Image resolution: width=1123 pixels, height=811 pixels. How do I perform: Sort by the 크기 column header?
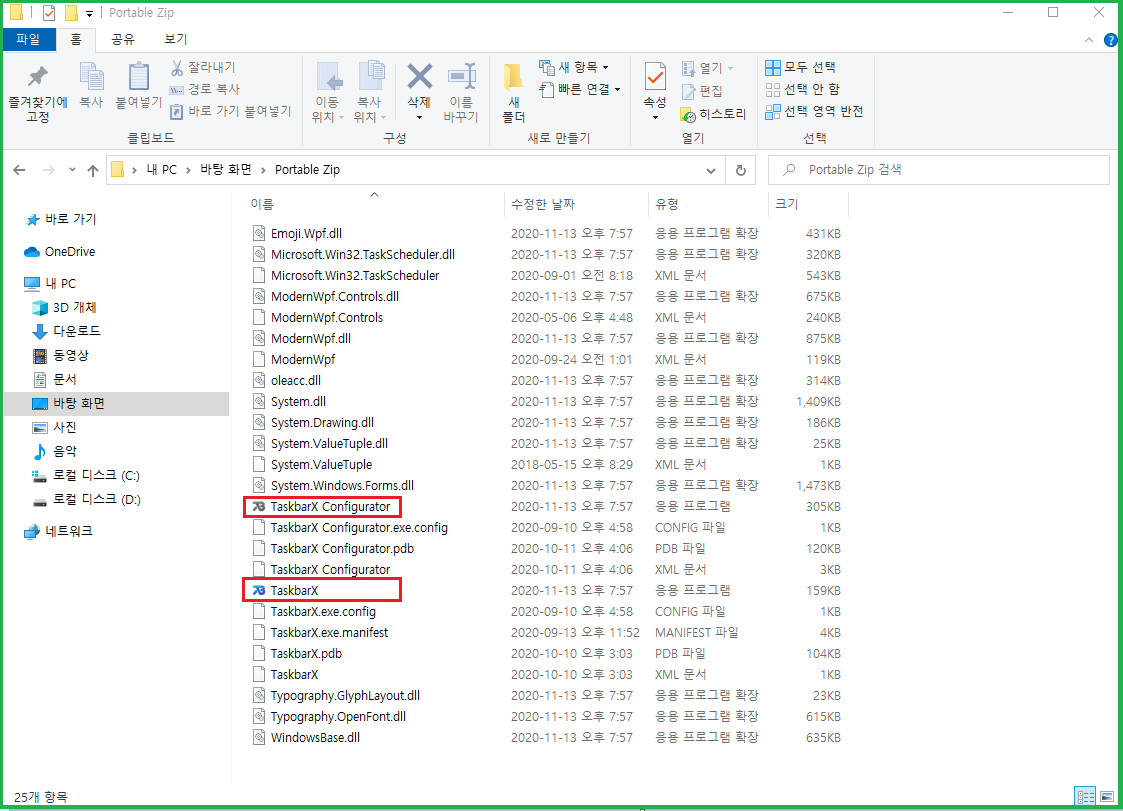786,204
